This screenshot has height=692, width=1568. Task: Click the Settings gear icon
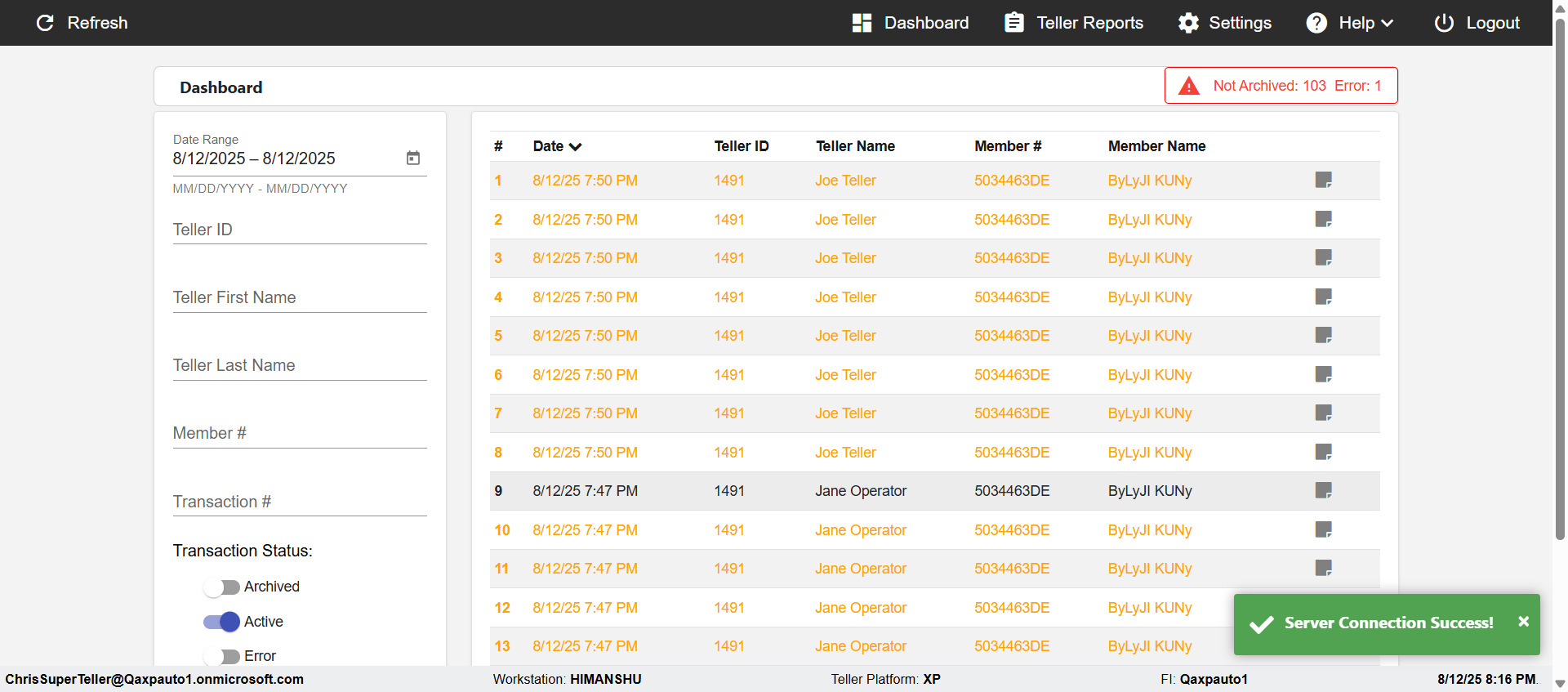pyautogui.click(x=1188, y=23)
